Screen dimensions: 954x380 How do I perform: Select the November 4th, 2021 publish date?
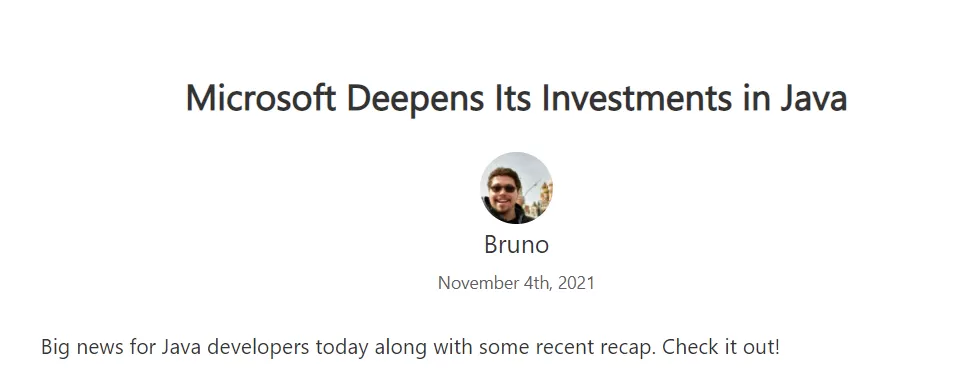517,283
